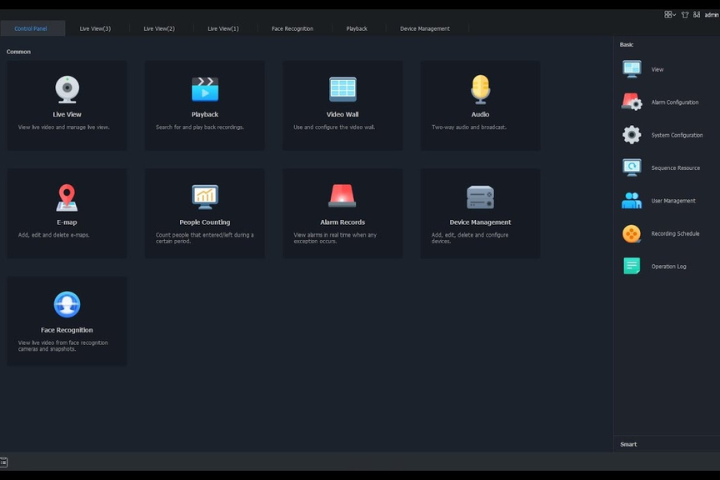Open the User Management link text

tap(674, 201)
